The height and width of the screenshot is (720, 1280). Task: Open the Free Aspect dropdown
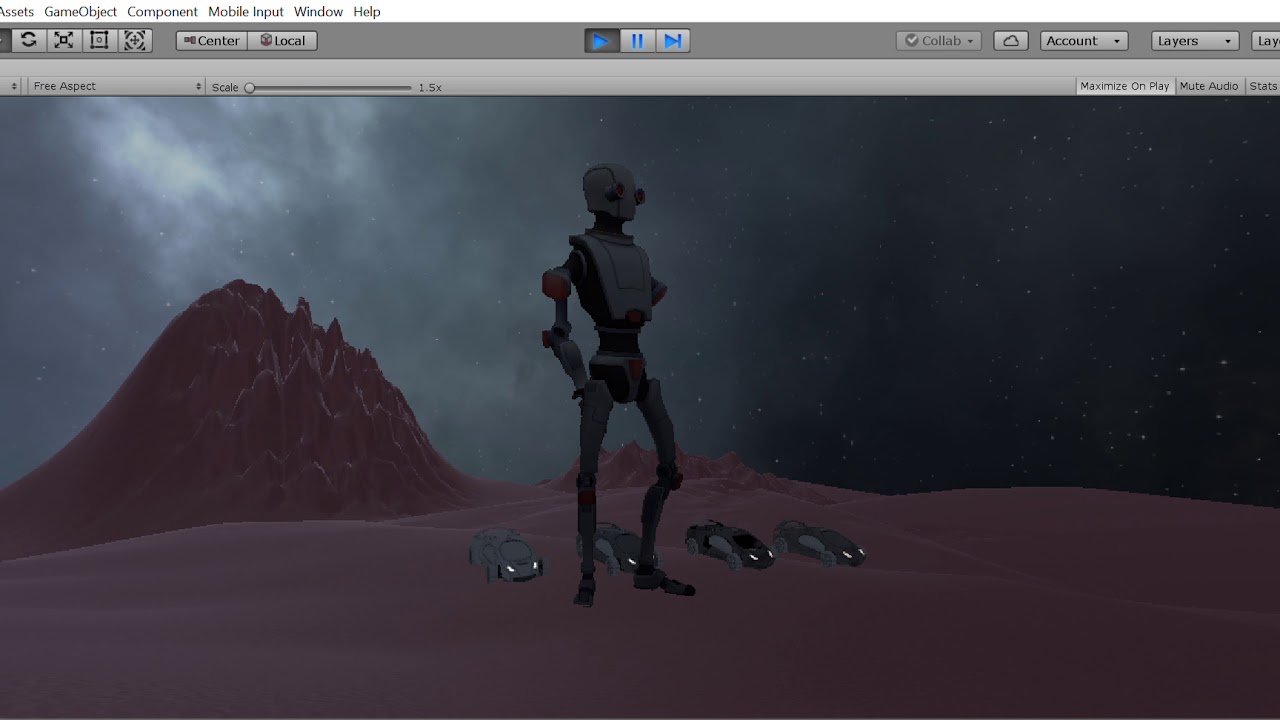[116, 86]
